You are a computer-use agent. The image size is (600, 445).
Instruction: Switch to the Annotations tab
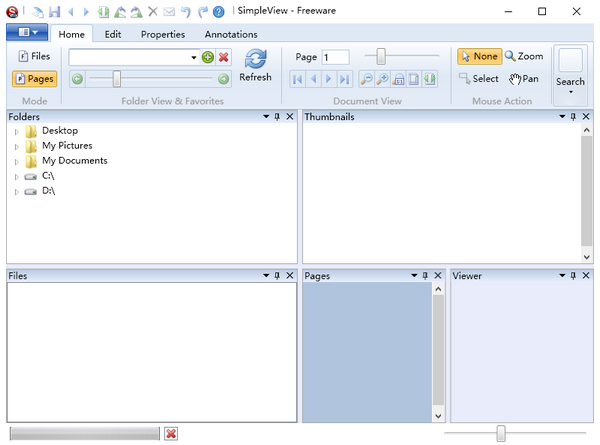click(x=230, y=34)
